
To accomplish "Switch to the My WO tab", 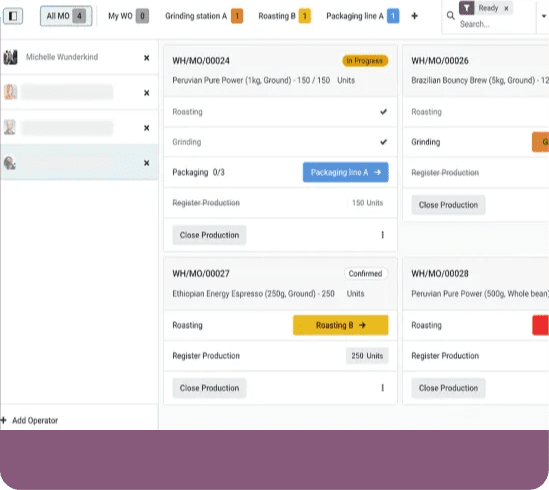I will tap(128, 16).
